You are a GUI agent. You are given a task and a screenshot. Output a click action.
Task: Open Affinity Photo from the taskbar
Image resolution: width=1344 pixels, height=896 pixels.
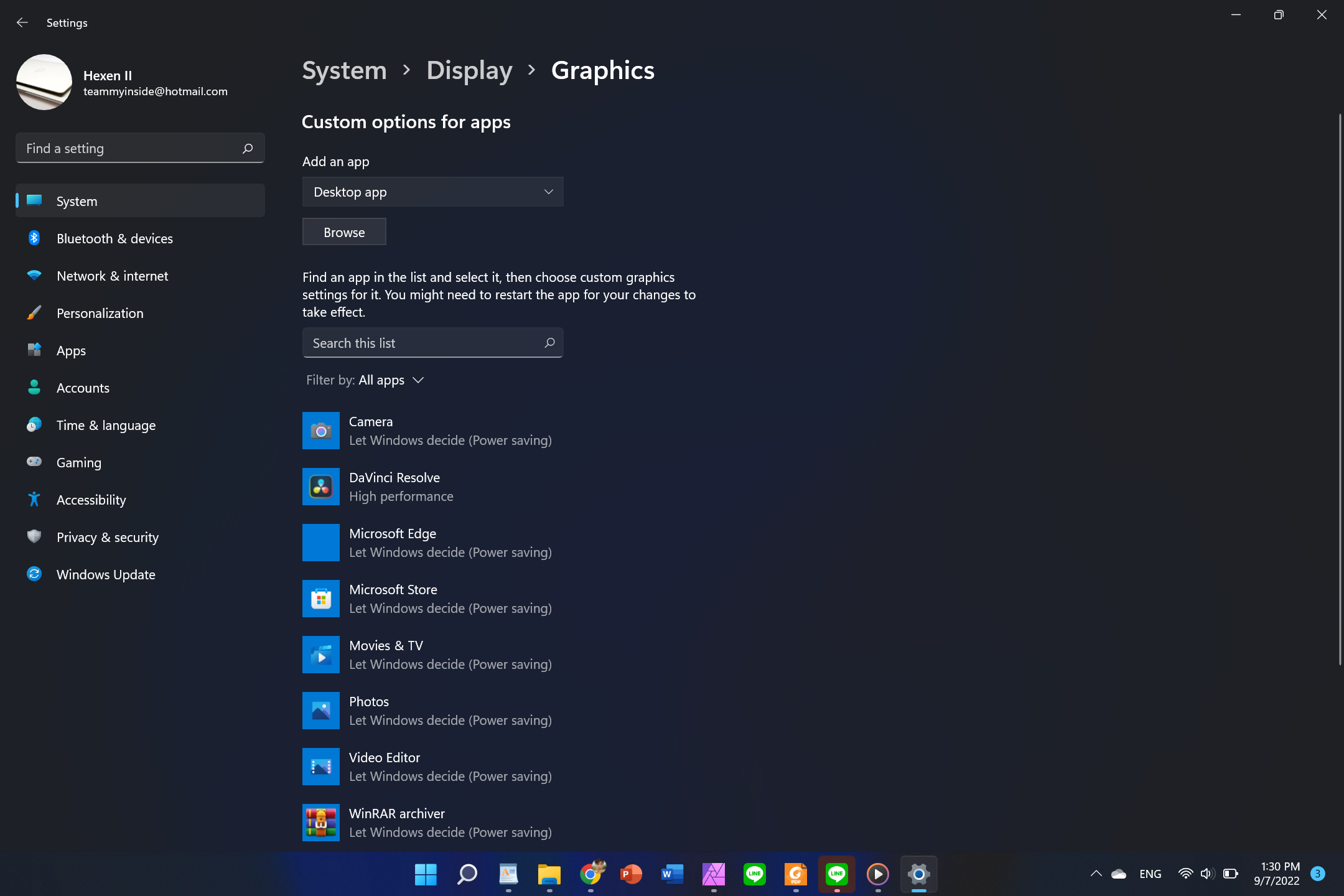point(713,874)
